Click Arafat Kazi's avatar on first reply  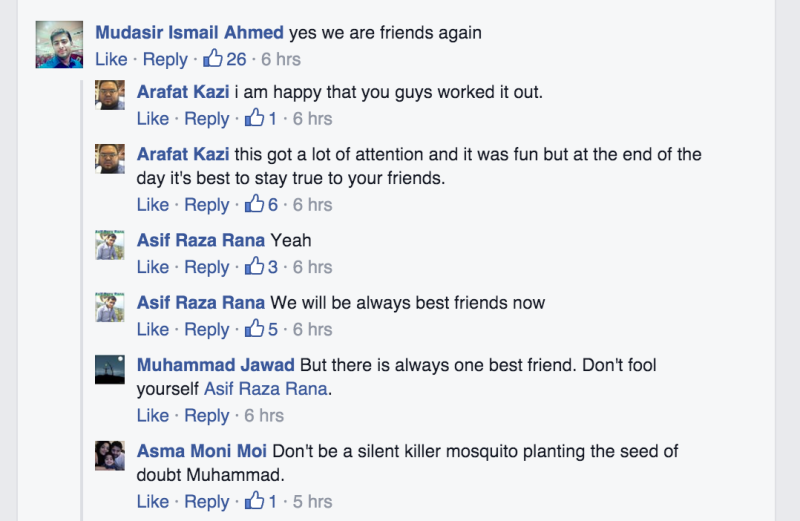click(x=110, y=95)
